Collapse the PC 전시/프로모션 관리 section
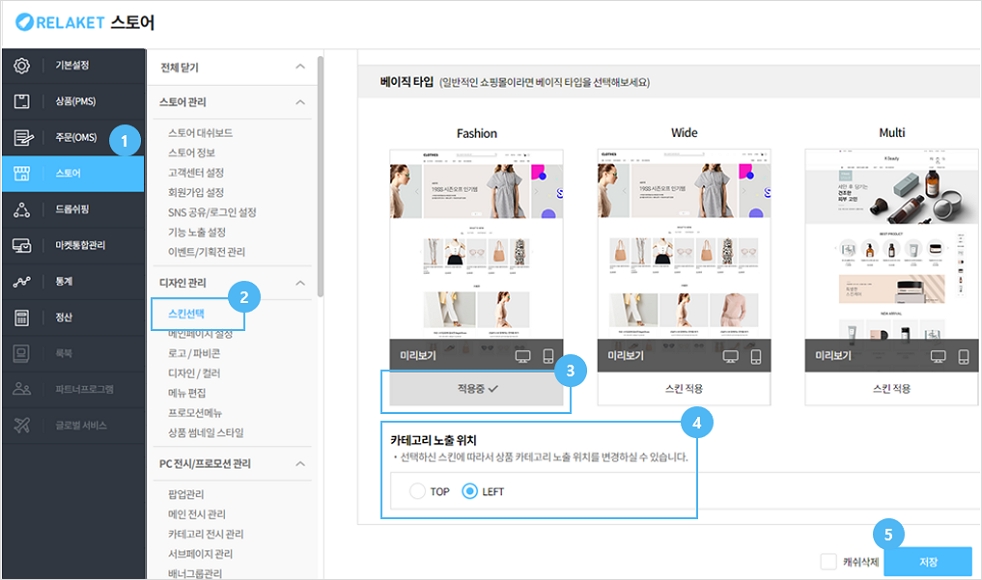 click(300, 464)
